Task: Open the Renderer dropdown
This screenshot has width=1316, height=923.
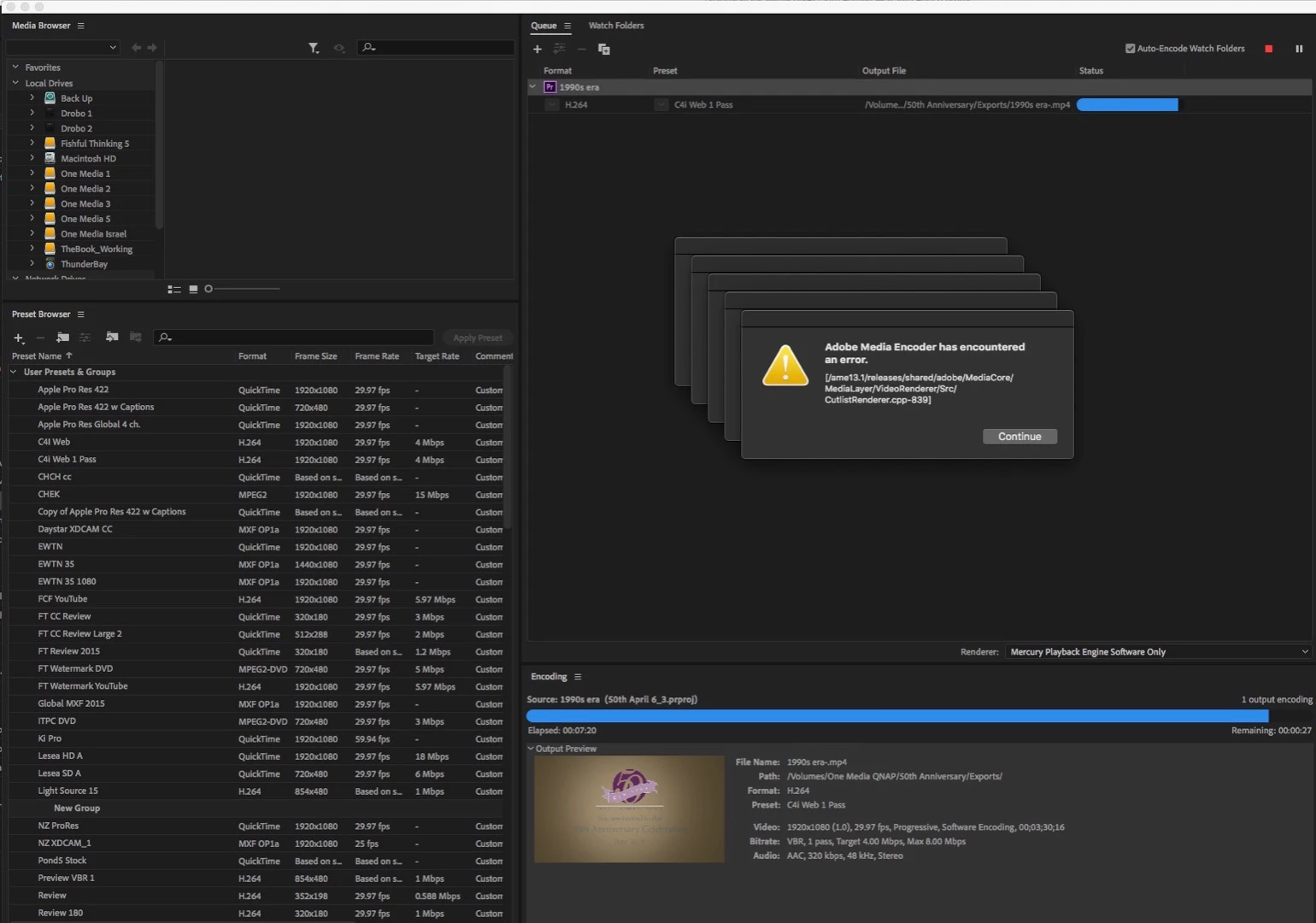Action: 1159,652
